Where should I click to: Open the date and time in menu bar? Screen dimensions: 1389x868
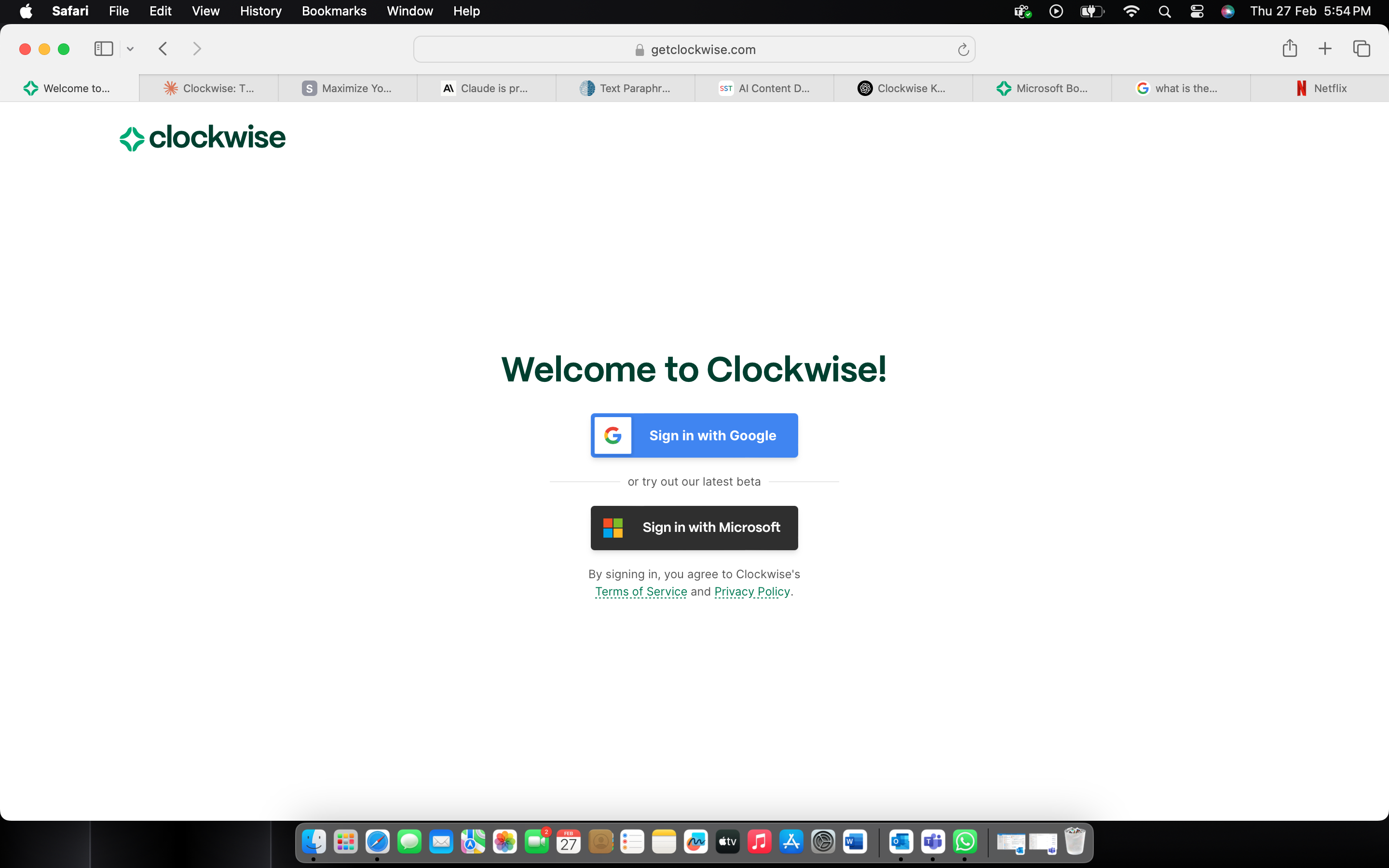1310,12
